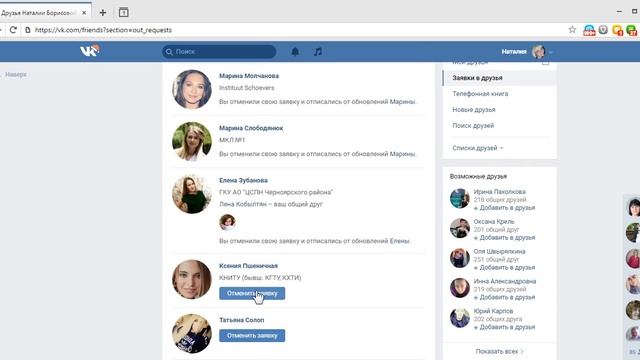640x360 pixels.
Task: Open Наталия profile menu dropdown
Action: (551, 52)
